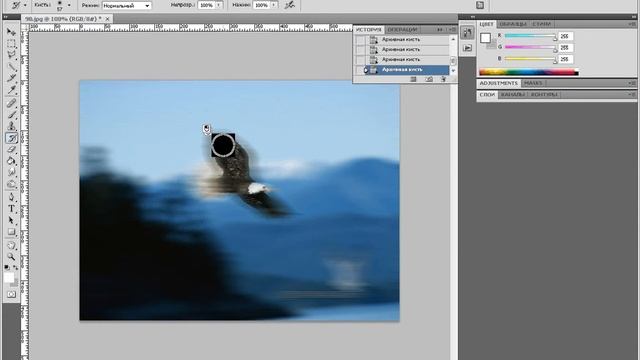Open the brush preset picker arrow
640x360 pixels.
(69, 5)
